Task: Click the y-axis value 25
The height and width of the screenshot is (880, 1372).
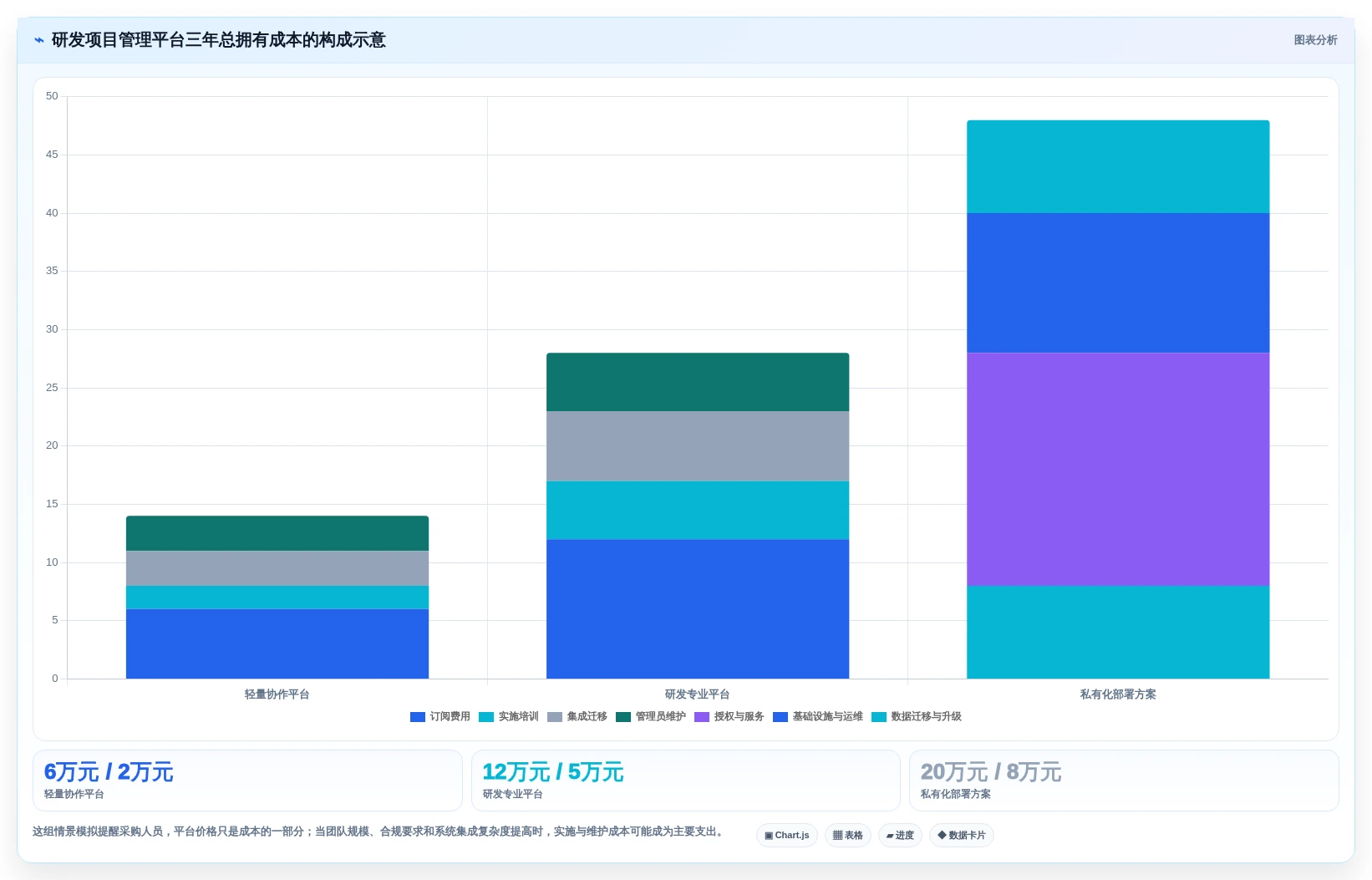Action: 53,388
